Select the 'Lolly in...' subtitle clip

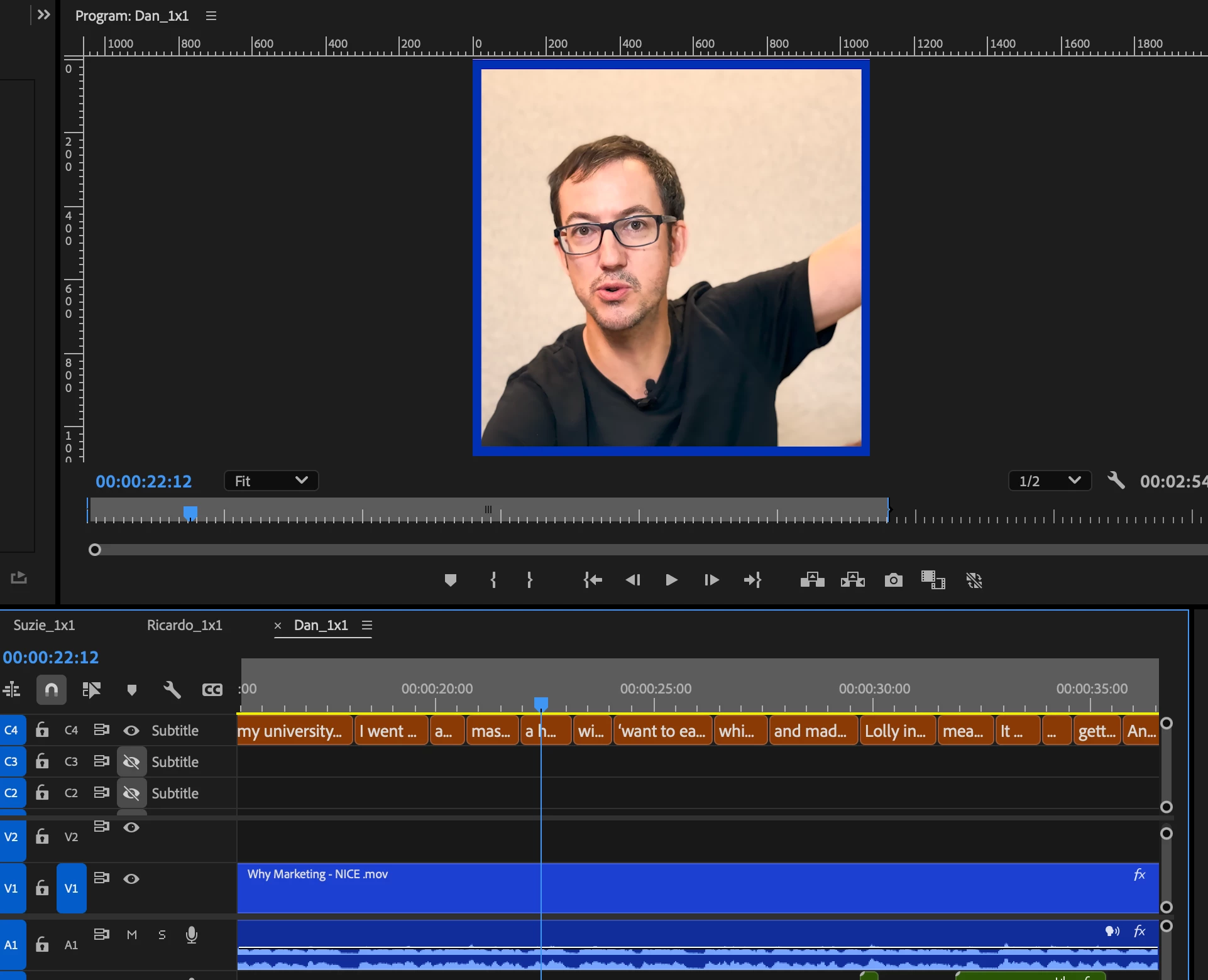(x=896, y=731)
